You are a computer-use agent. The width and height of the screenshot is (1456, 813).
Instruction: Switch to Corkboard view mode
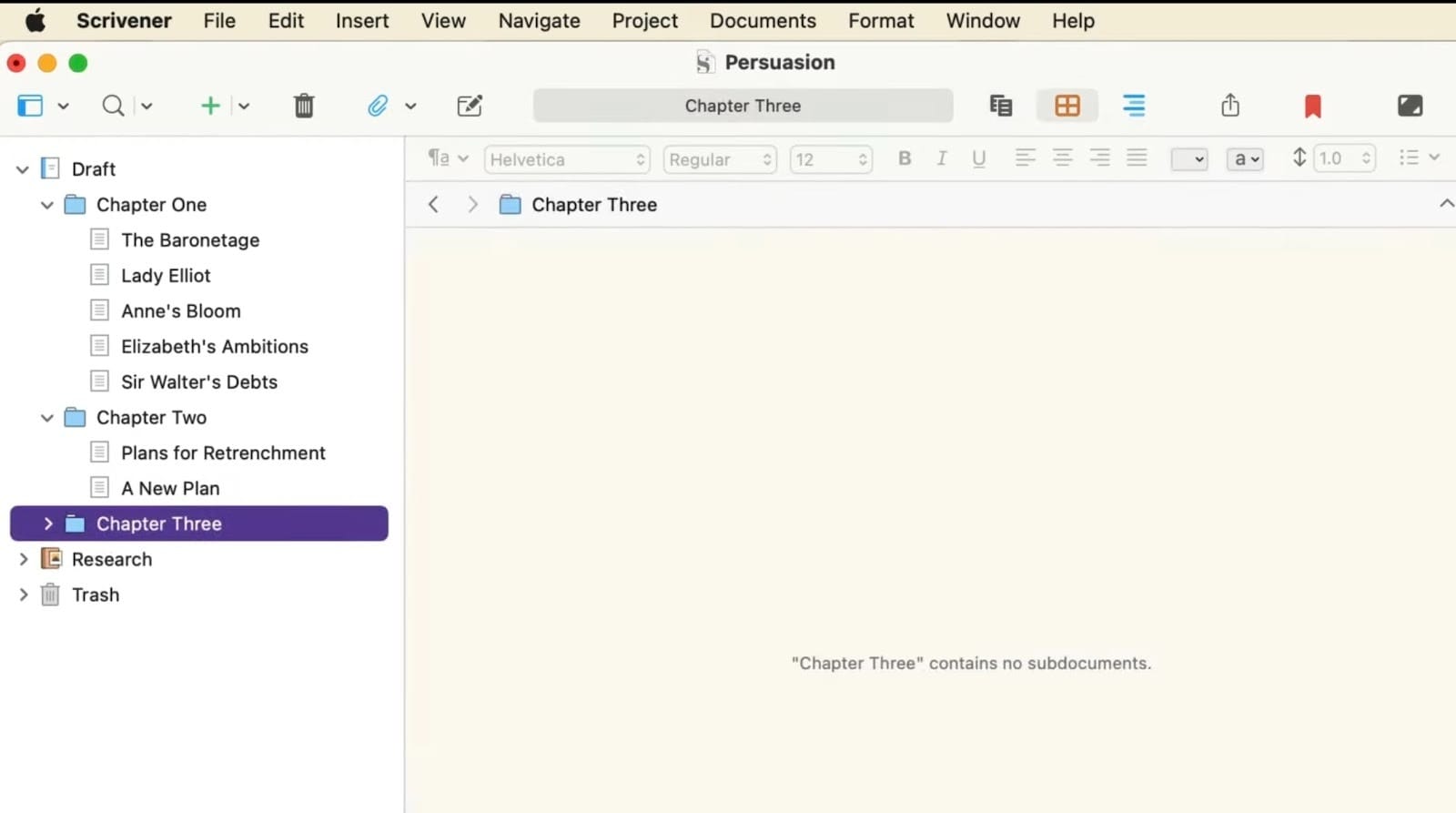1067,106
